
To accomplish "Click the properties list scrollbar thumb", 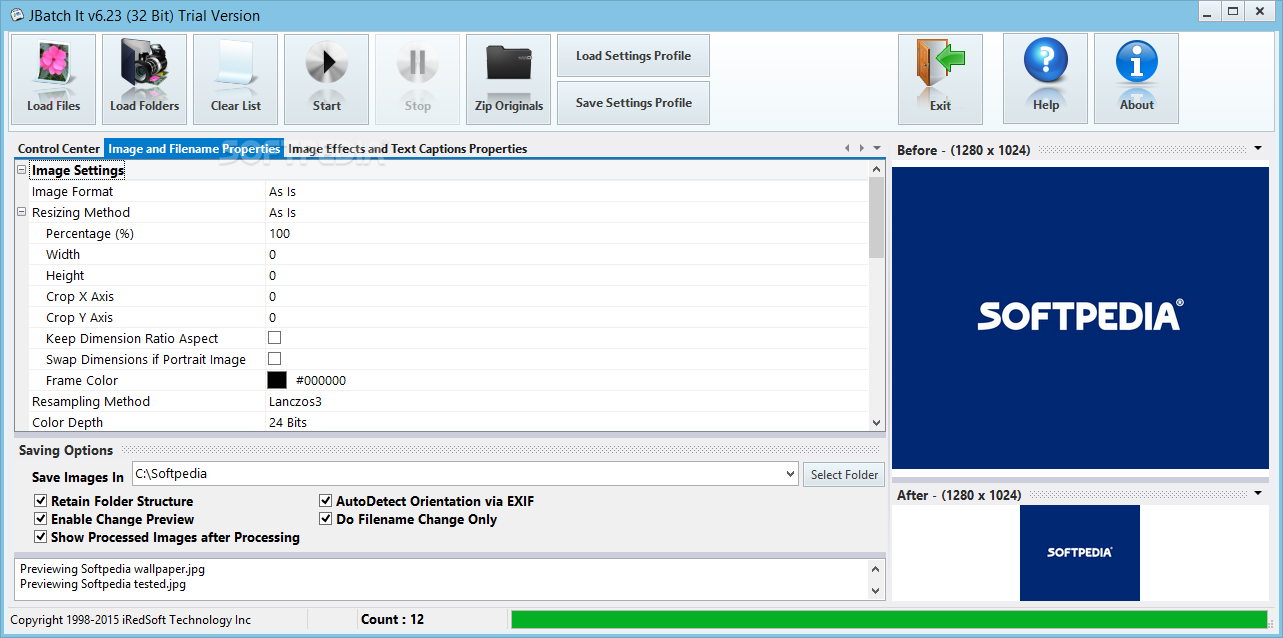I will (x=876, y=218).
